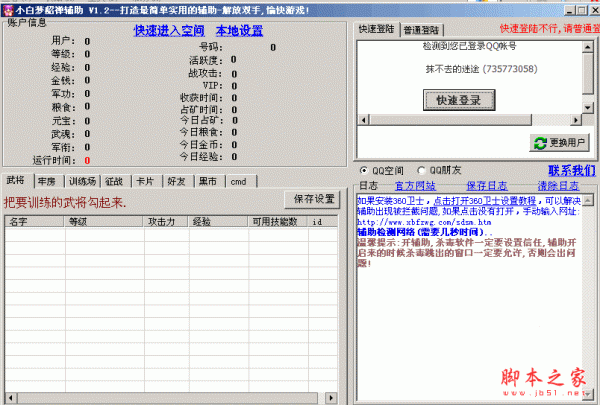
Task: Click the 经验 column header
Action: (218, 222)
